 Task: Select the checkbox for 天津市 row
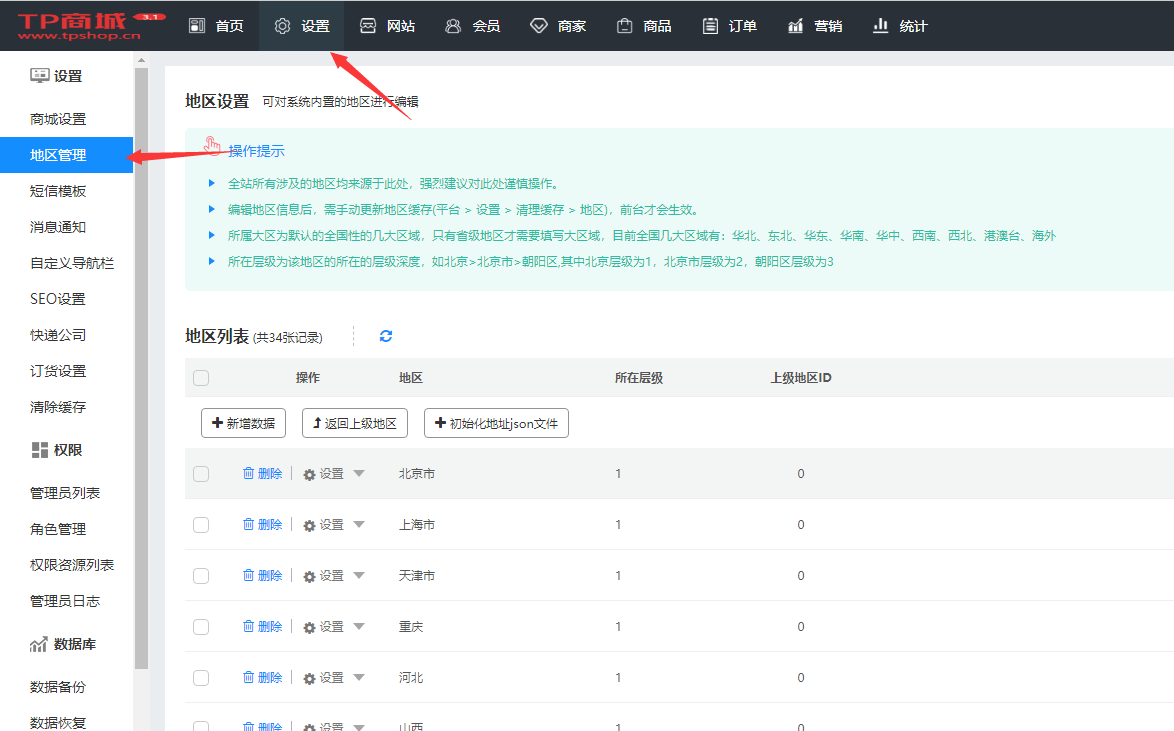click(201, 576)
